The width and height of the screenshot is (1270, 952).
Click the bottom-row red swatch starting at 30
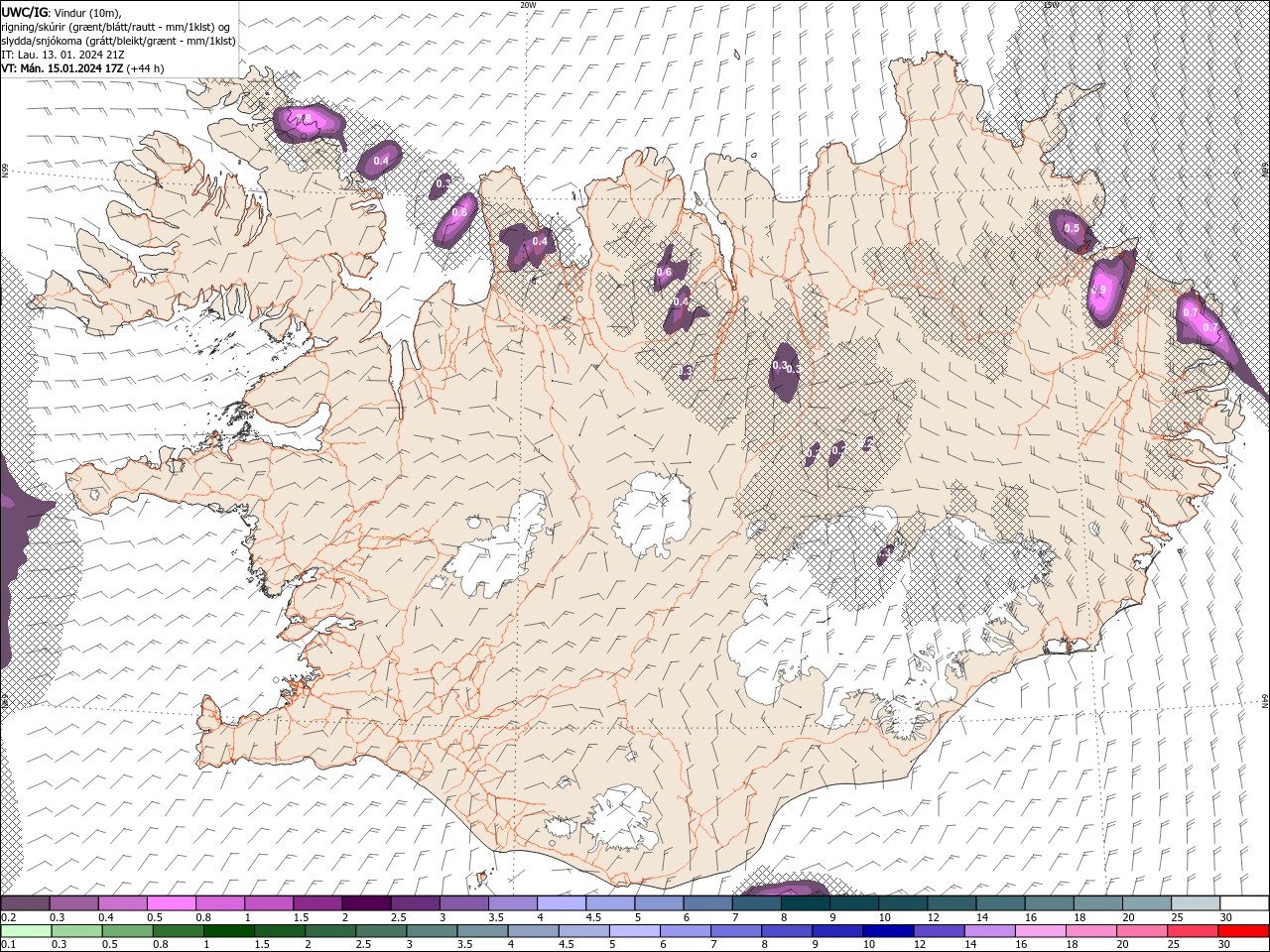[1244, 931]
